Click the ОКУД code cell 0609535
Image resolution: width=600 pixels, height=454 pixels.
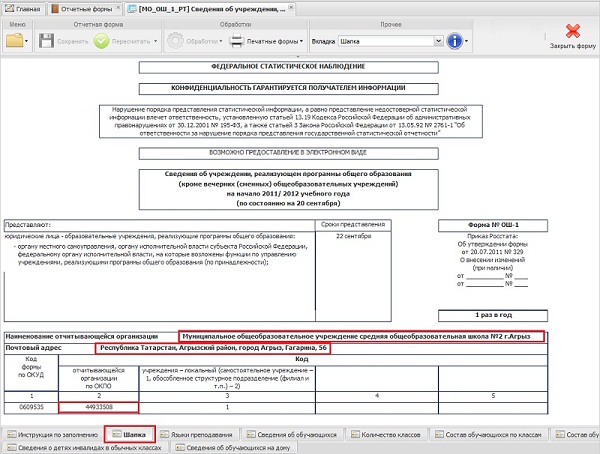(31, 407)
